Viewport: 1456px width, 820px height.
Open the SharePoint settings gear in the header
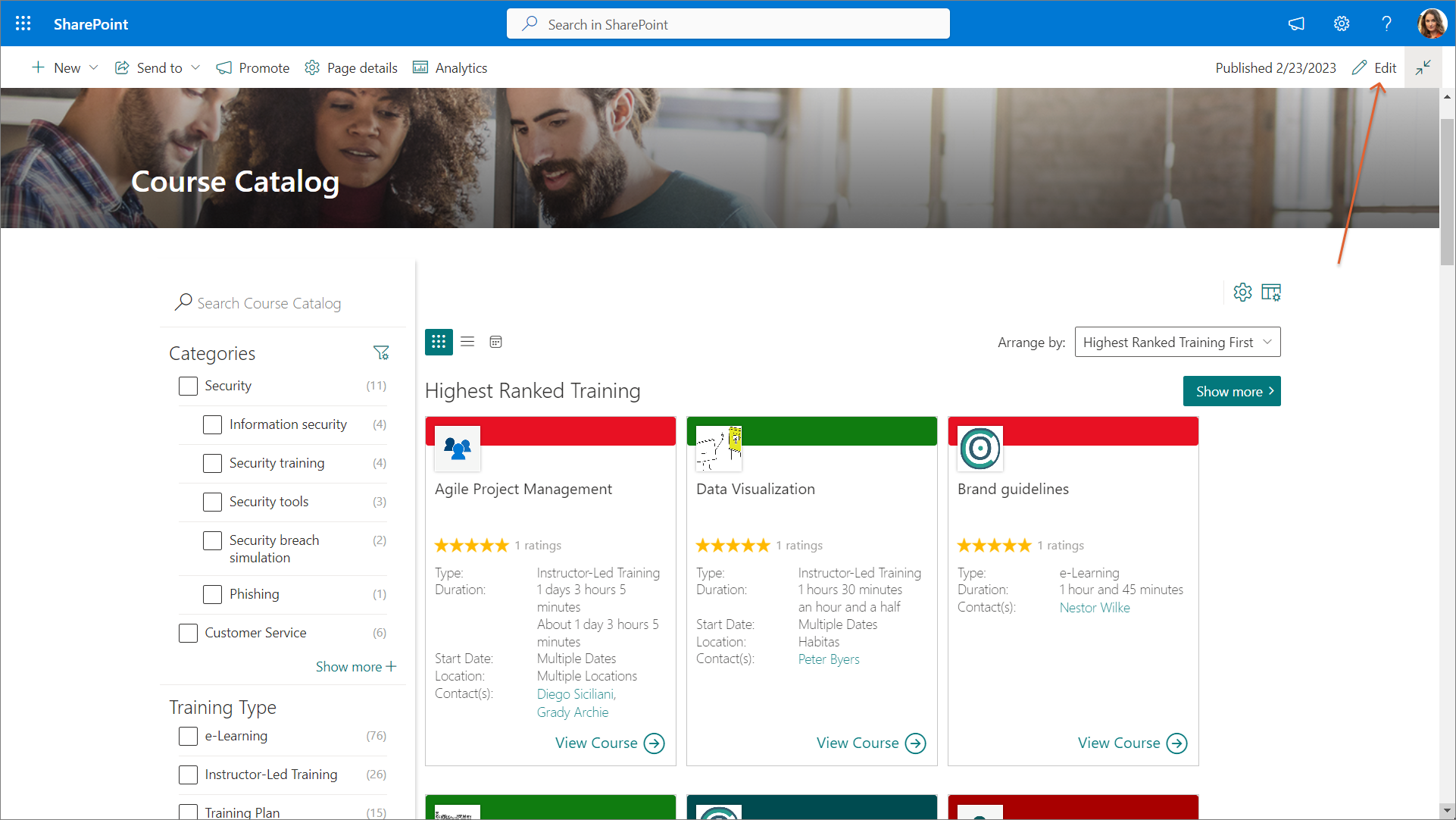pyautogui.click(x=1341, y=23)
